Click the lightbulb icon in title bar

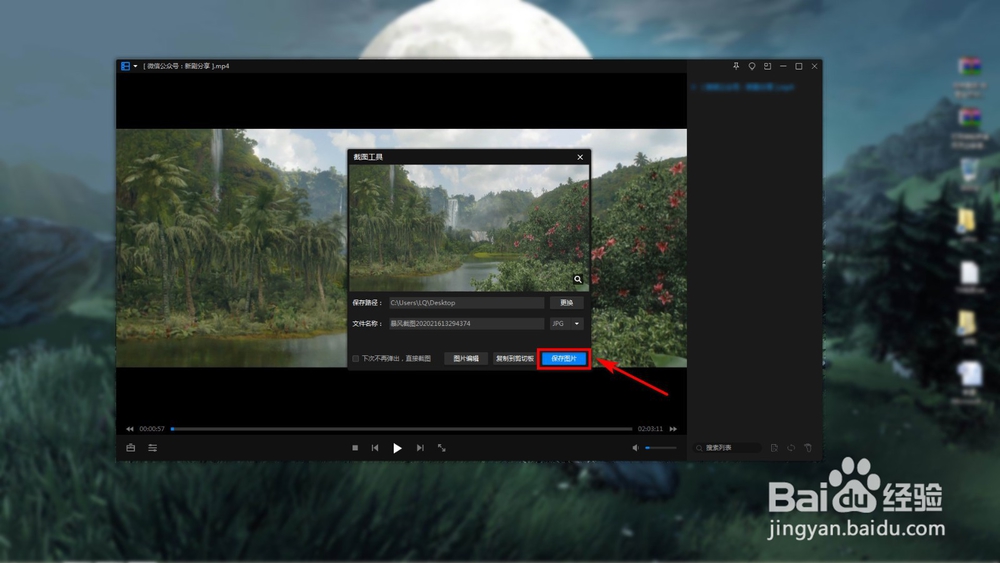tap(752, 66)
